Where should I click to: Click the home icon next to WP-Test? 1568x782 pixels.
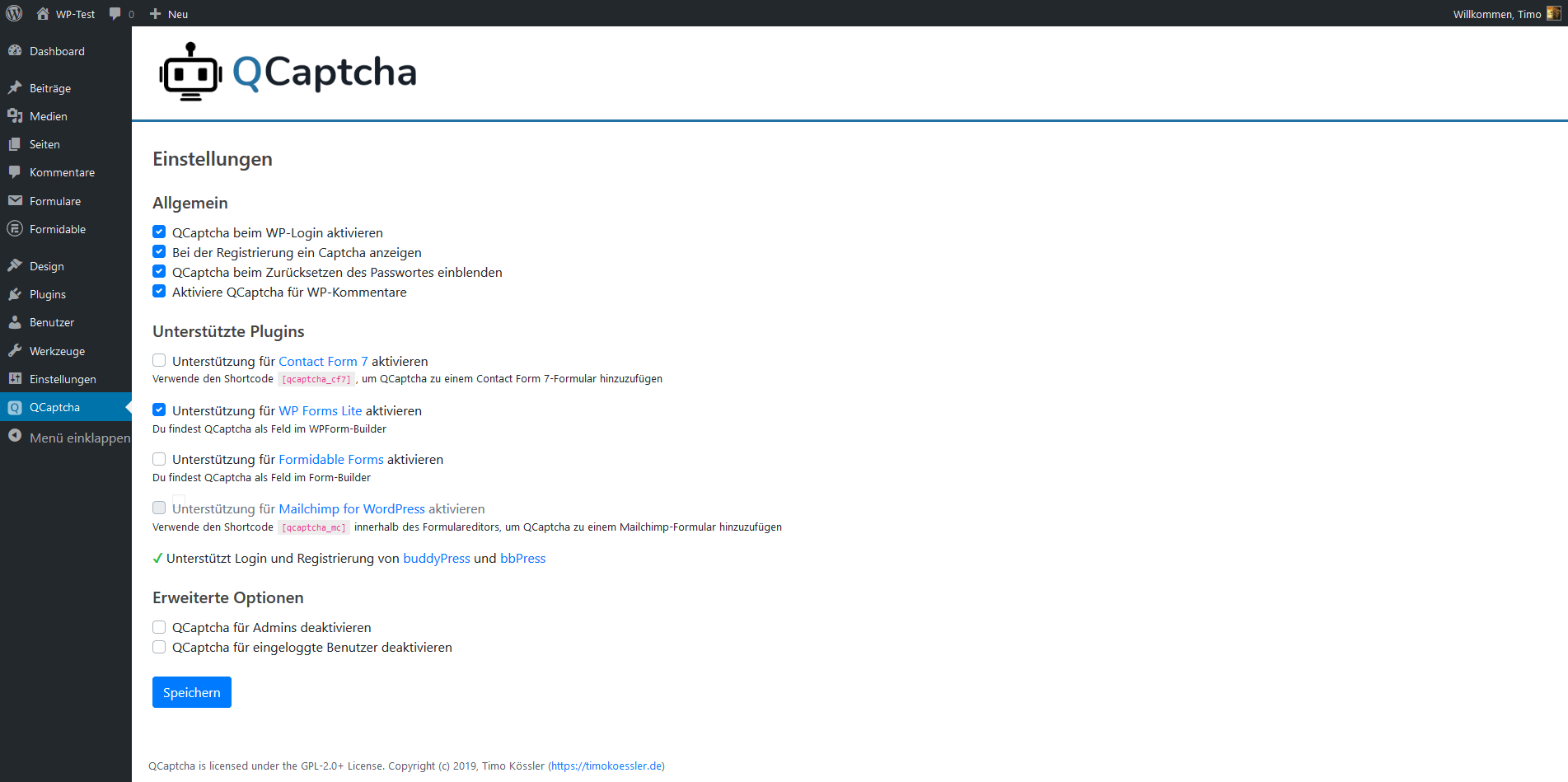[x=43, y=13]
